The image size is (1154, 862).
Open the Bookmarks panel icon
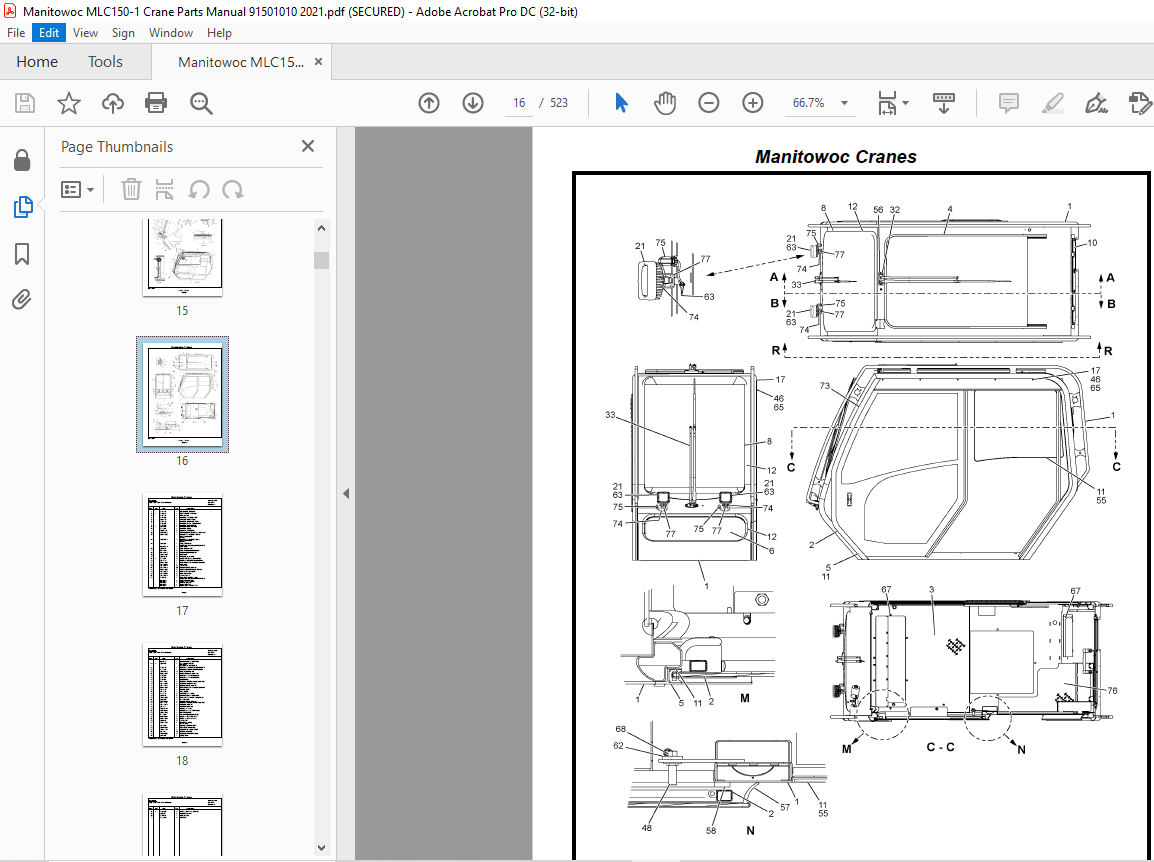tap(22, 254)
